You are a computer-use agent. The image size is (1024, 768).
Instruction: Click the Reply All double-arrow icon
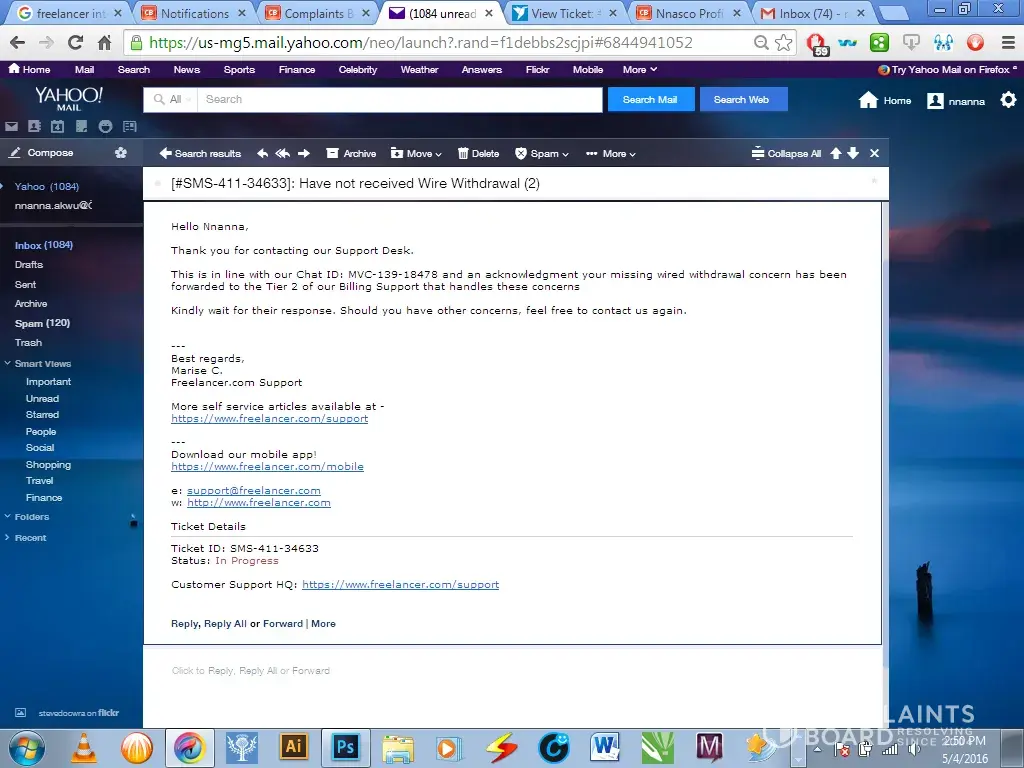(x=283, y=154)
